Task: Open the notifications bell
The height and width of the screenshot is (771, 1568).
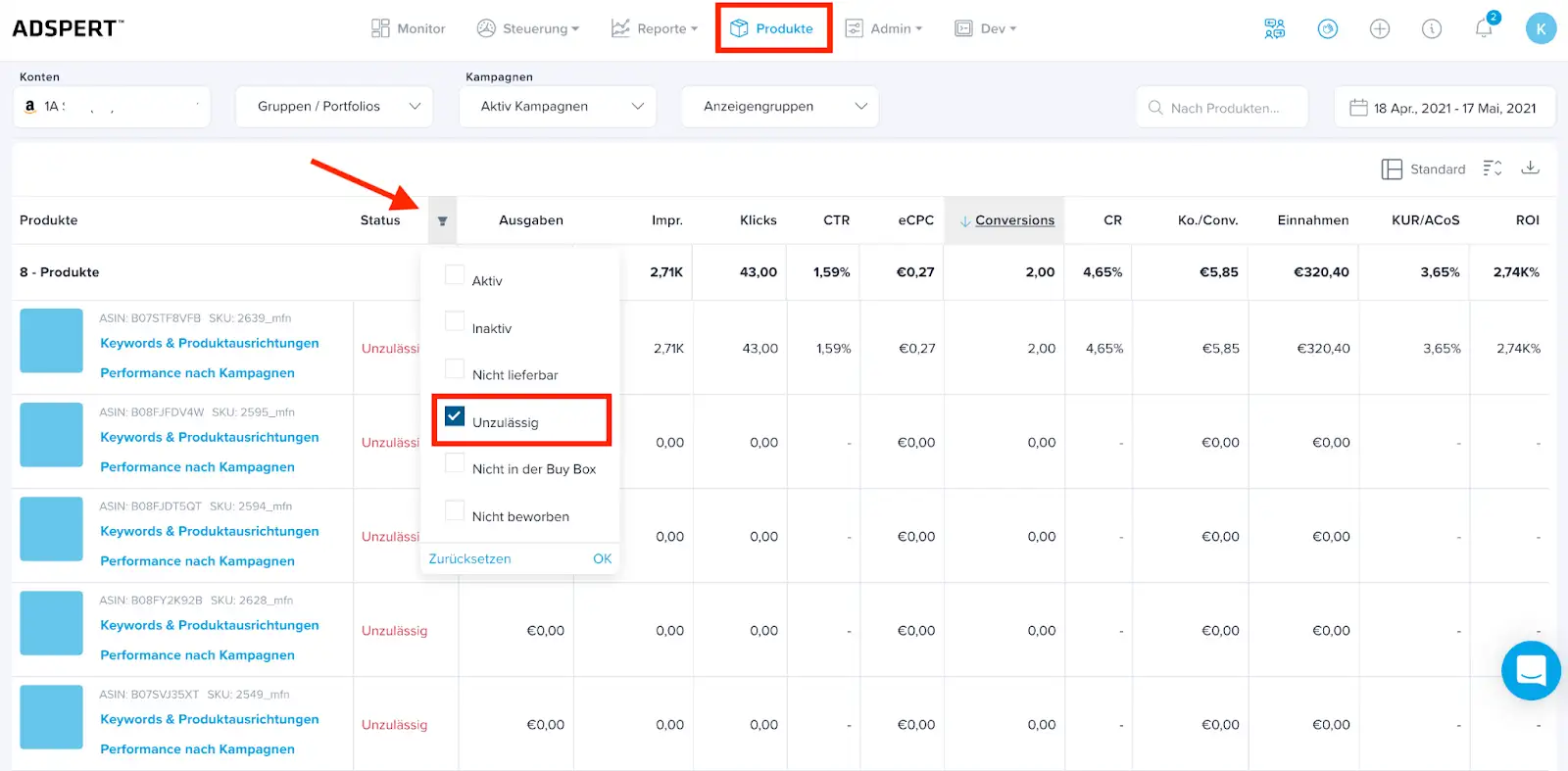Action: tap(1484, 28)
